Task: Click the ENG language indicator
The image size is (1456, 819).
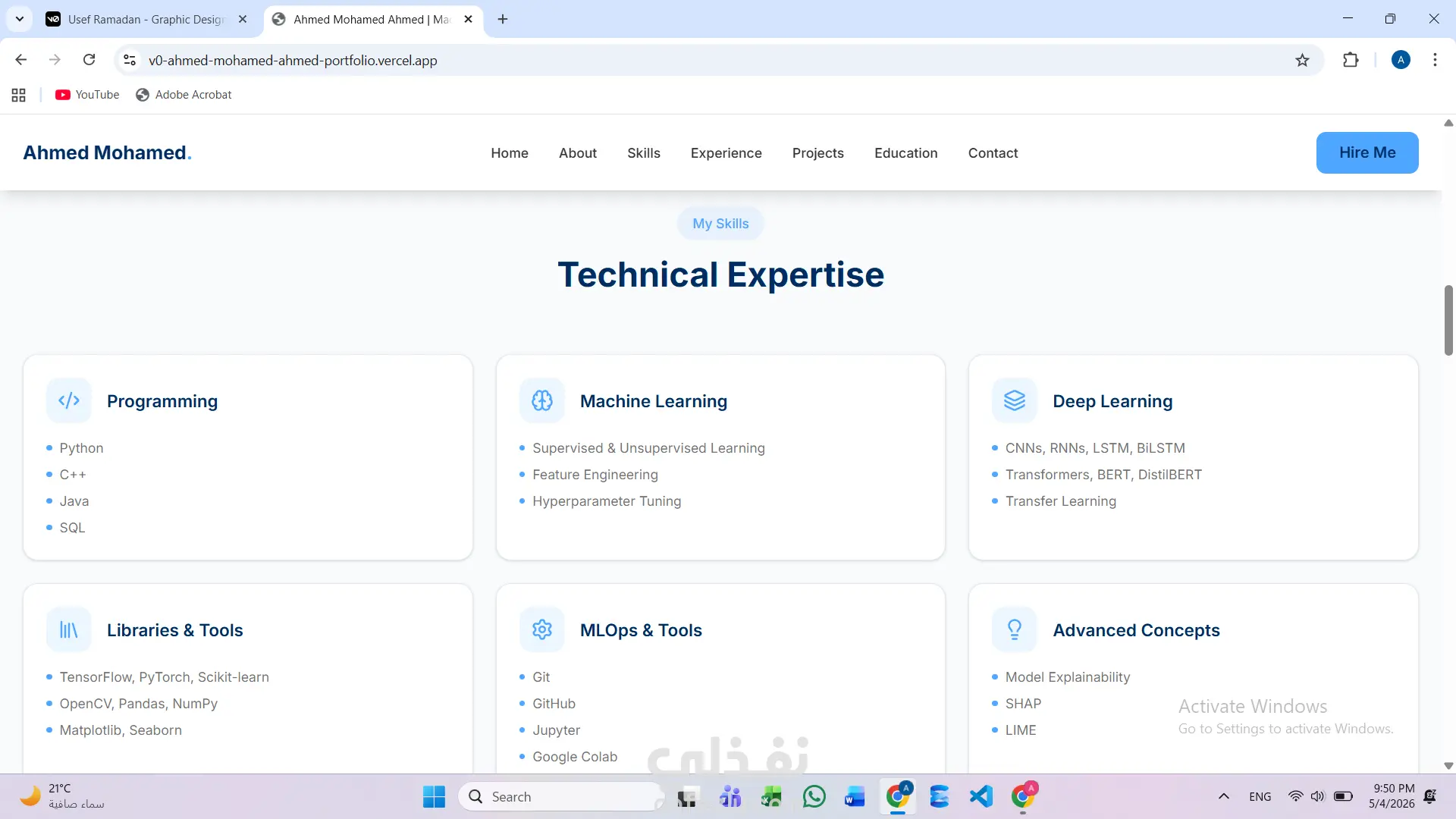Action: point(1260,797)
